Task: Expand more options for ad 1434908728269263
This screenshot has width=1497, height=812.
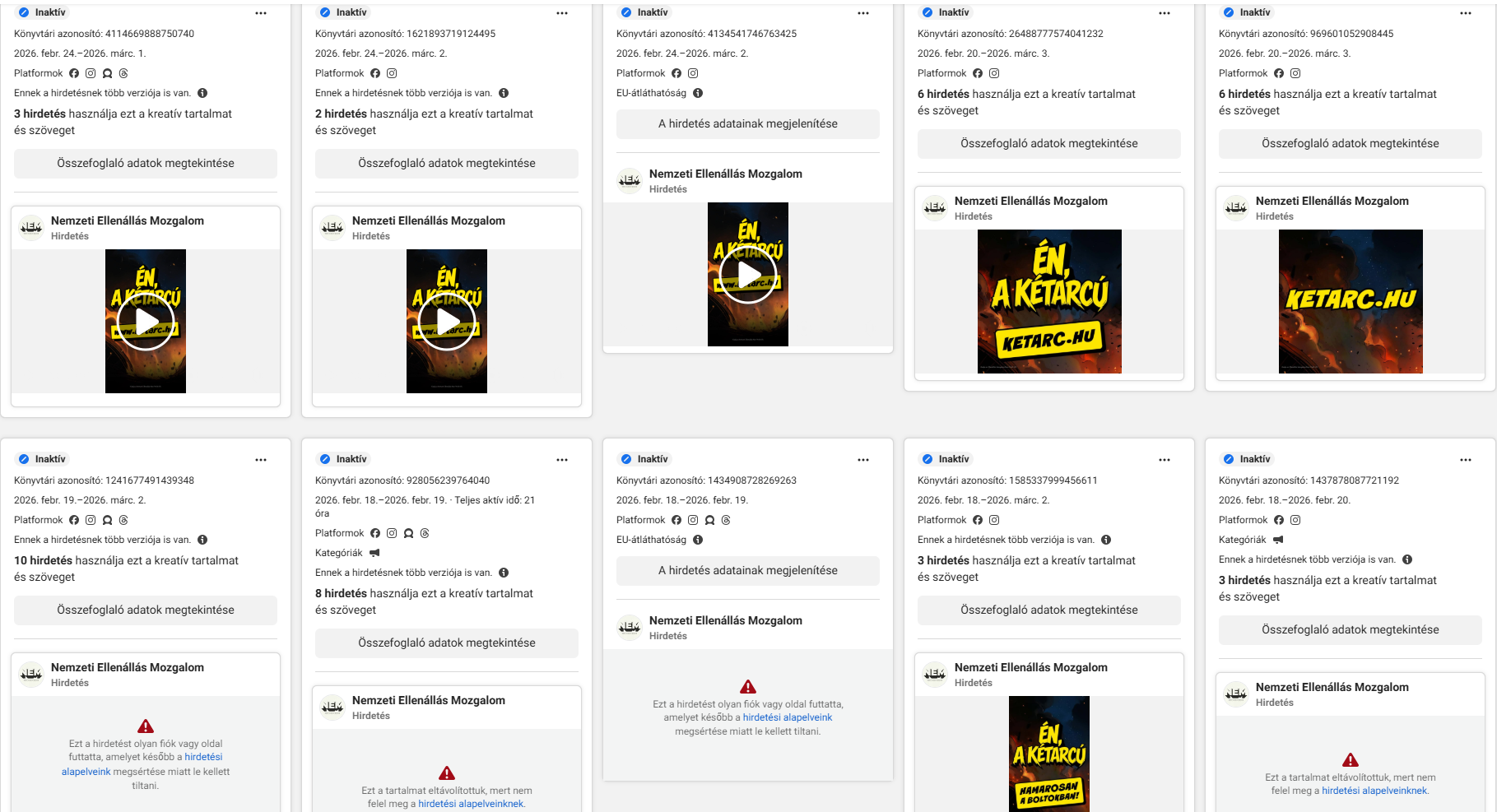Action: coord(863,460)
